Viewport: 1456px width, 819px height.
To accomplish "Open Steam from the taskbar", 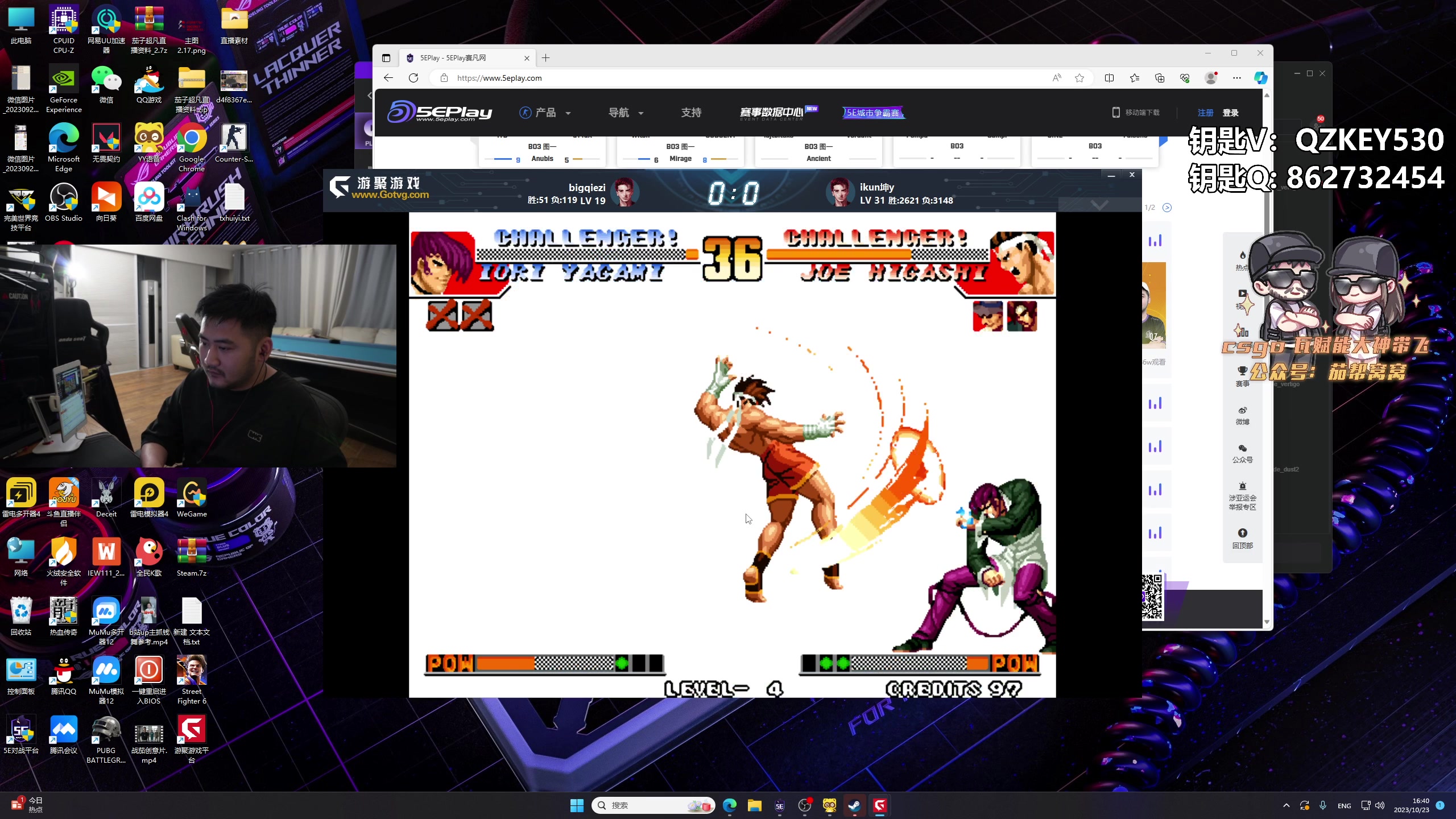I will (x=854, y=805).
